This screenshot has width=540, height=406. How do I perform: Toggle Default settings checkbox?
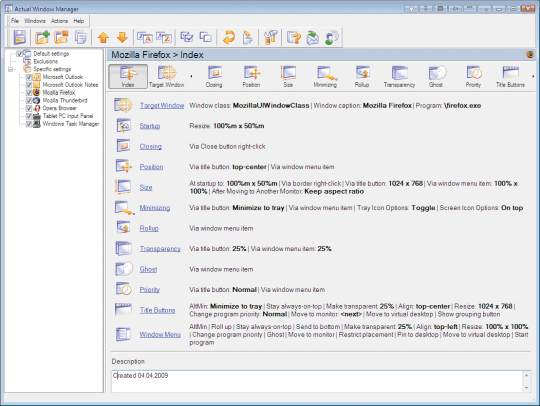tap(20, 54)
